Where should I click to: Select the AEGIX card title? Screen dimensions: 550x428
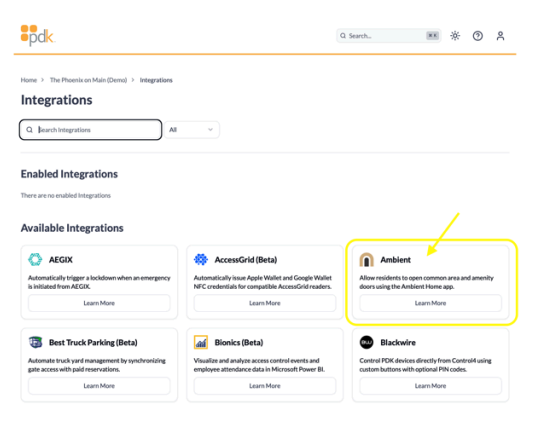point(61,260)
